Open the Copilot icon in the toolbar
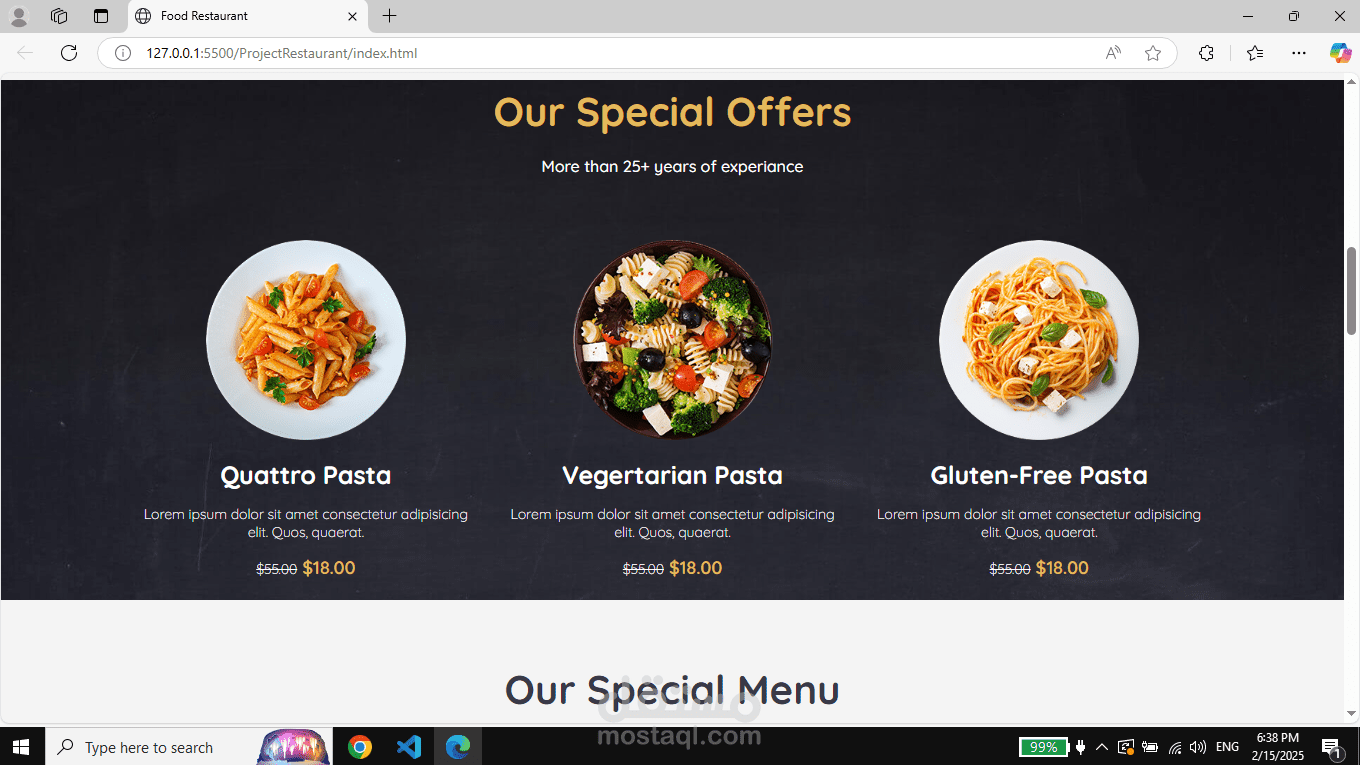The image size is (1360, 765). 1340,53
